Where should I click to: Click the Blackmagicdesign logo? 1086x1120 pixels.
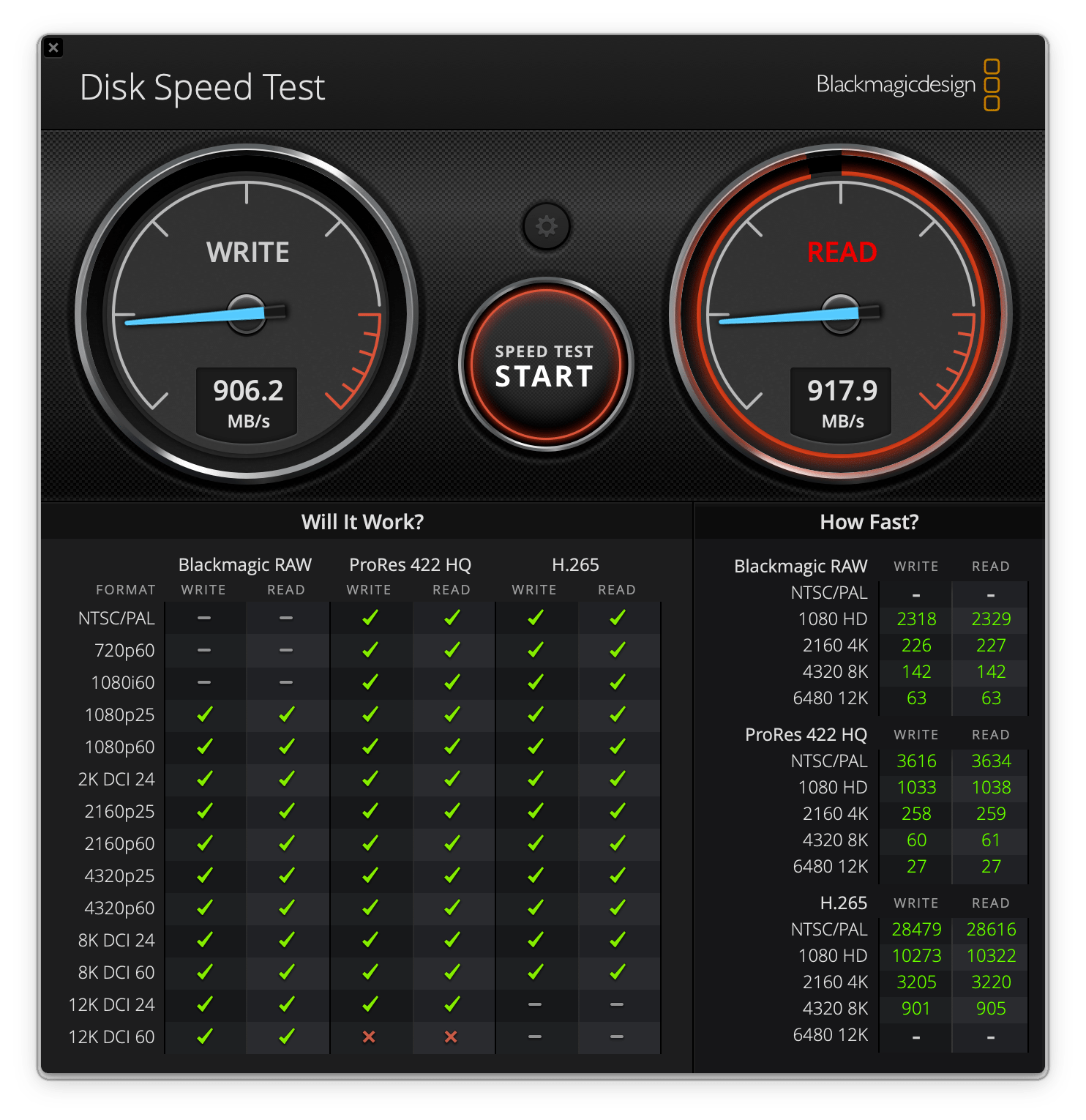click(x=907, y=85)
